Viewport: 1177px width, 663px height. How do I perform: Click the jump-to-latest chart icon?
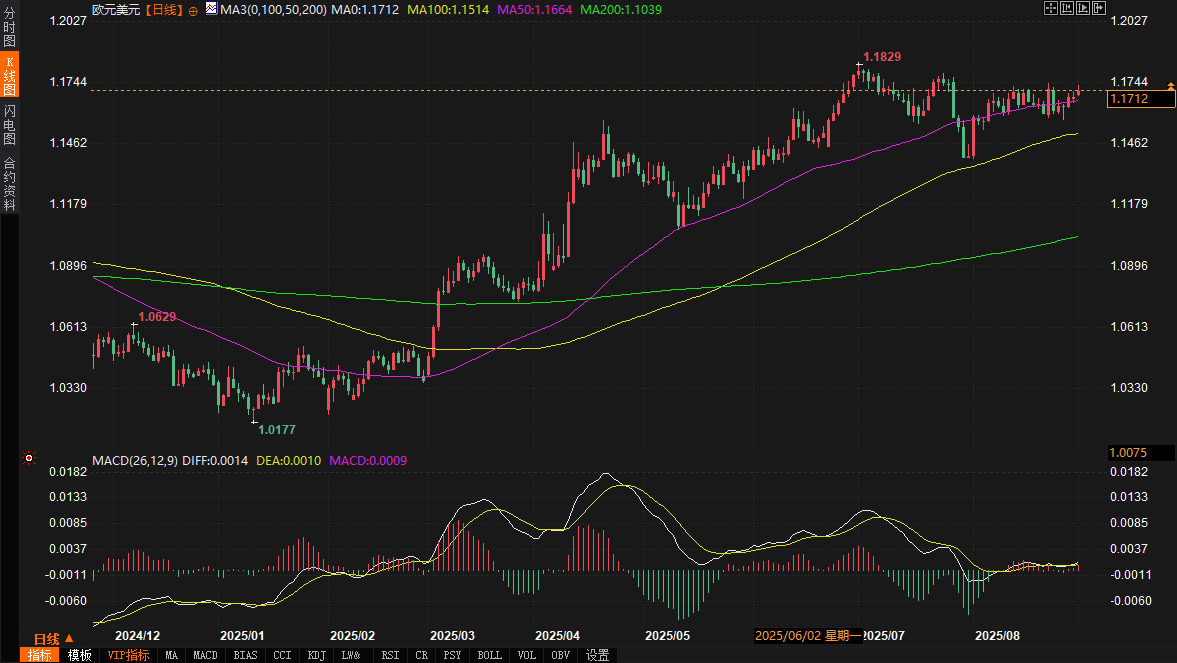(1098, 8)
